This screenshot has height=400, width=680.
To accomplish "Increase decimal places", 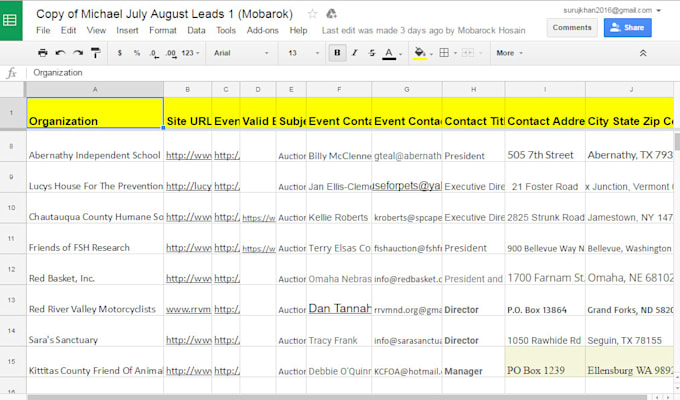I will click(171, 53).
